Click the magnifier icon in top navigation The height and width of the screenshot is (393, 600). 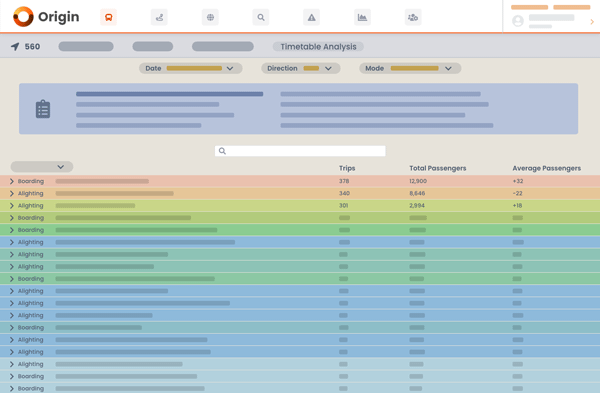[261, 17]
